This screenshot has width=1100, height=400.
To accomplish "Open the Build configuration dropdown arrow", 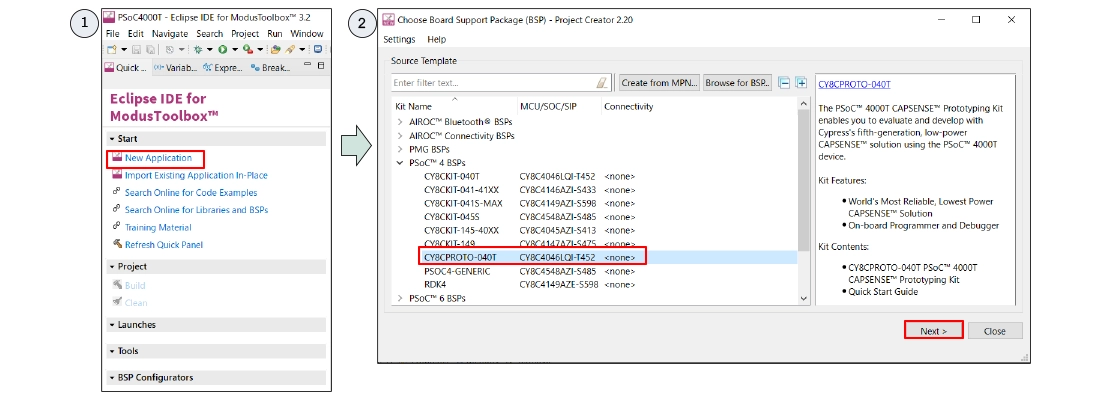I will (182, 49).
